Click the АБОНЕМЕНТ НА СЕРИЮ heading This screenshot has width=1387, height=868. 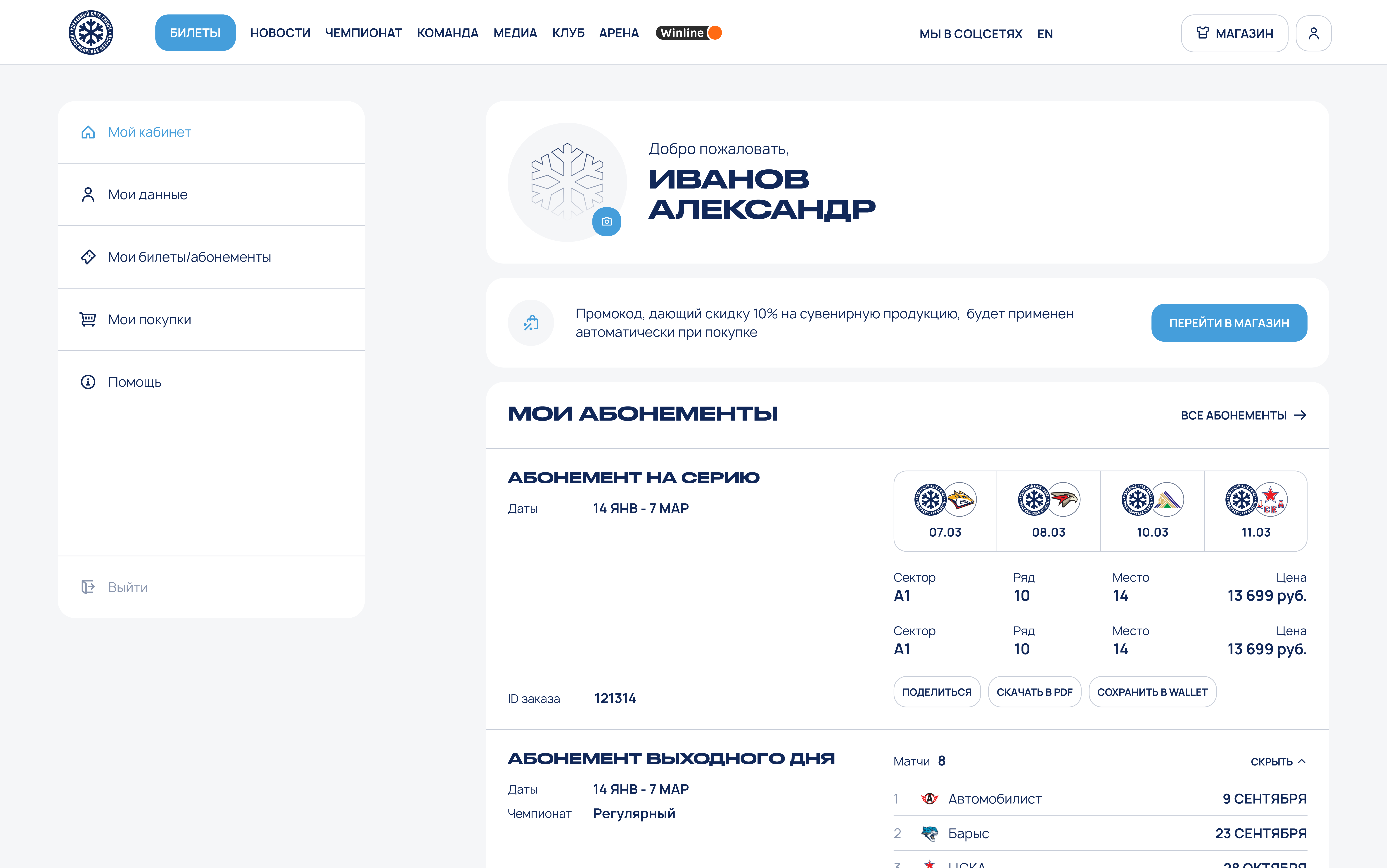[634, 478]
